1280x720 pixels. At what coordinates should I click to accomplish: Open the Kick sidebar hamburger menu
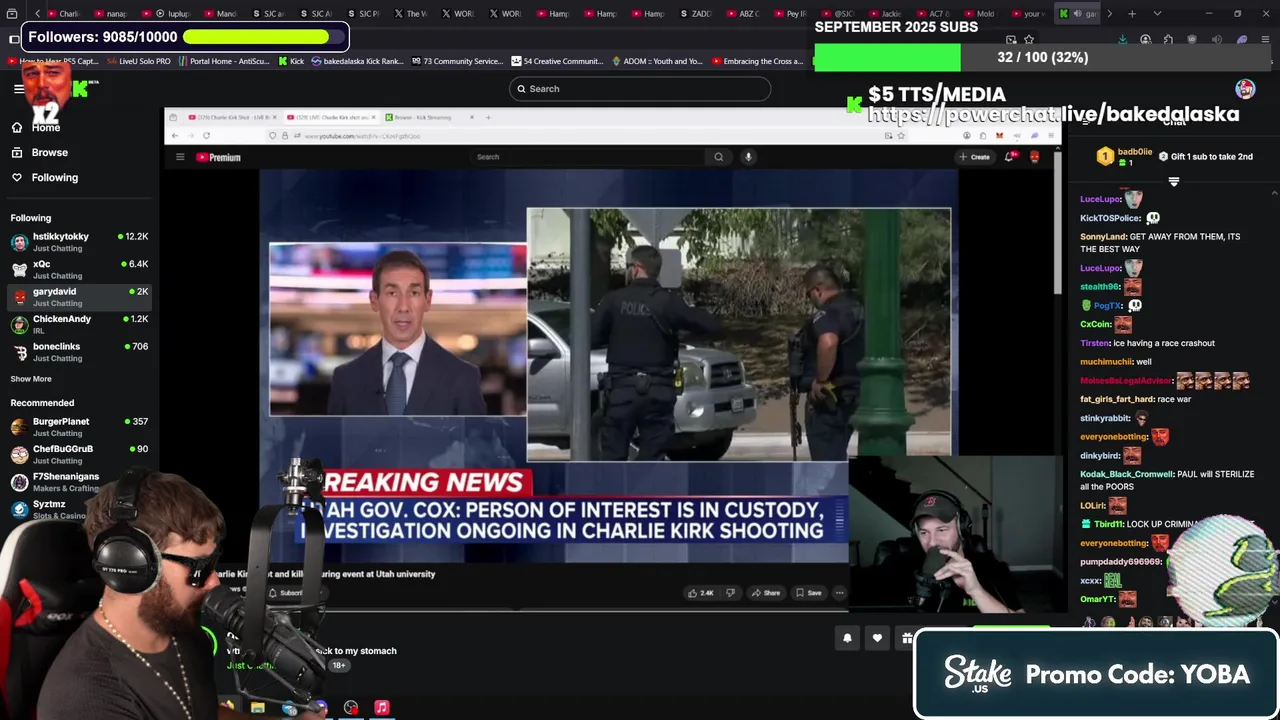(x=18, y=89)
